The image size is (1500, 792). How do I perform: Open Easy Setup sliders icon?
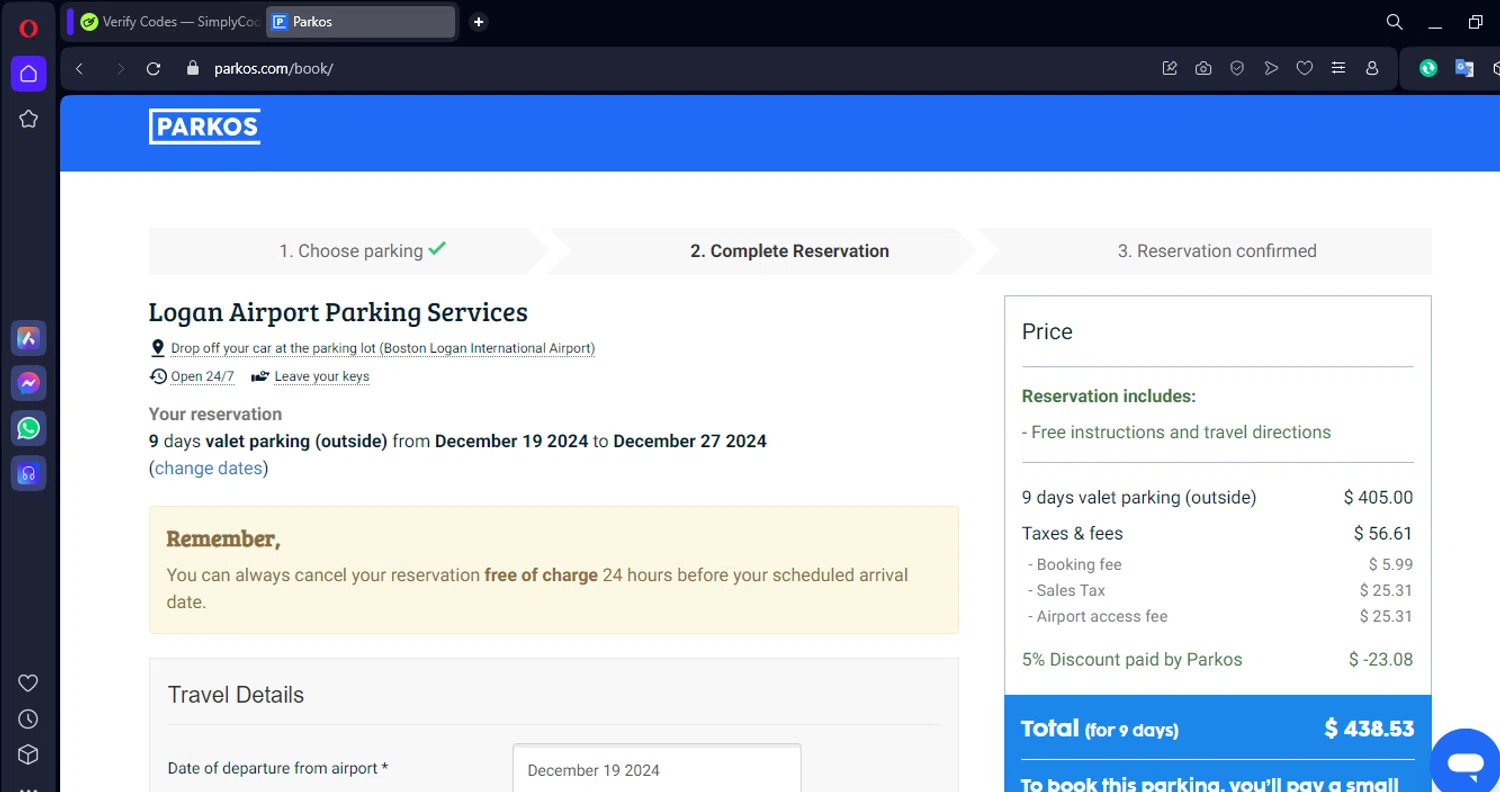(x=1338, y=68)
